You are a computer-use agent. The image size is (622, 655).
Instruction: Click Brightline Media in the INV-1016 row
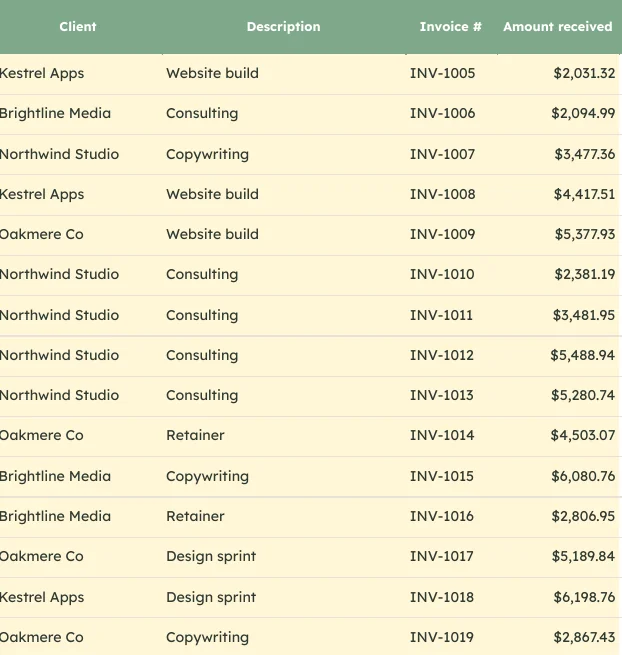tap(55, 517)
